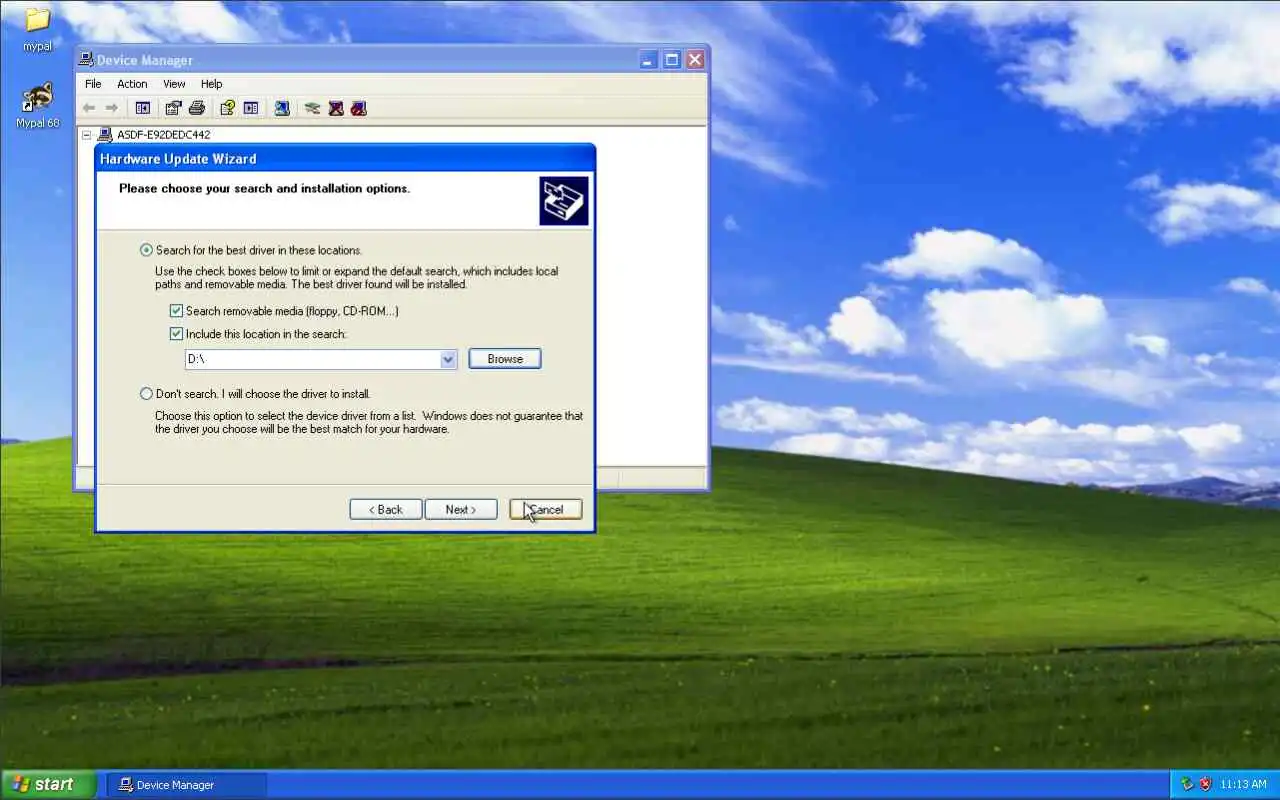Maximize the Device Manager window
The width and height of the screenshot is (1280, 800).
[672, 60]
